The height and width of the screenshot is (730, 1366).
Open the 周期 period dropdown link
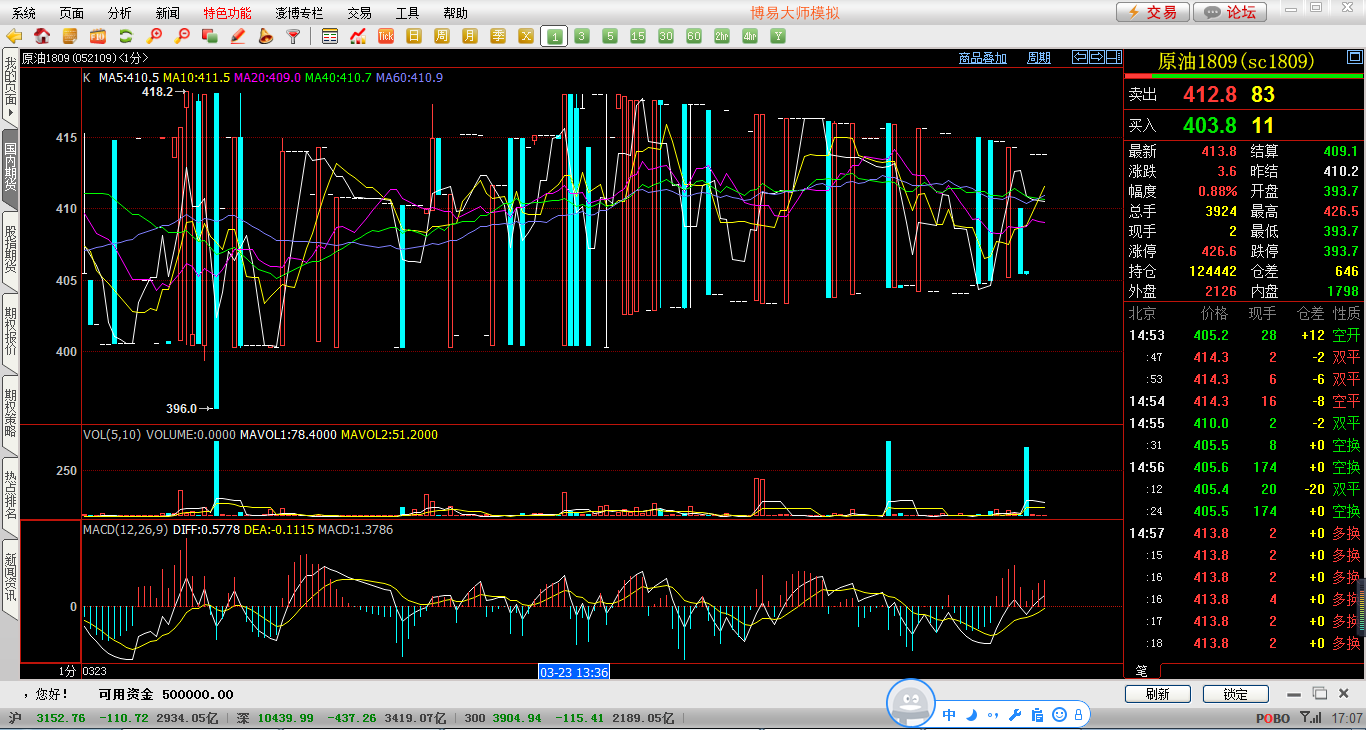[x=1039, y=58]
